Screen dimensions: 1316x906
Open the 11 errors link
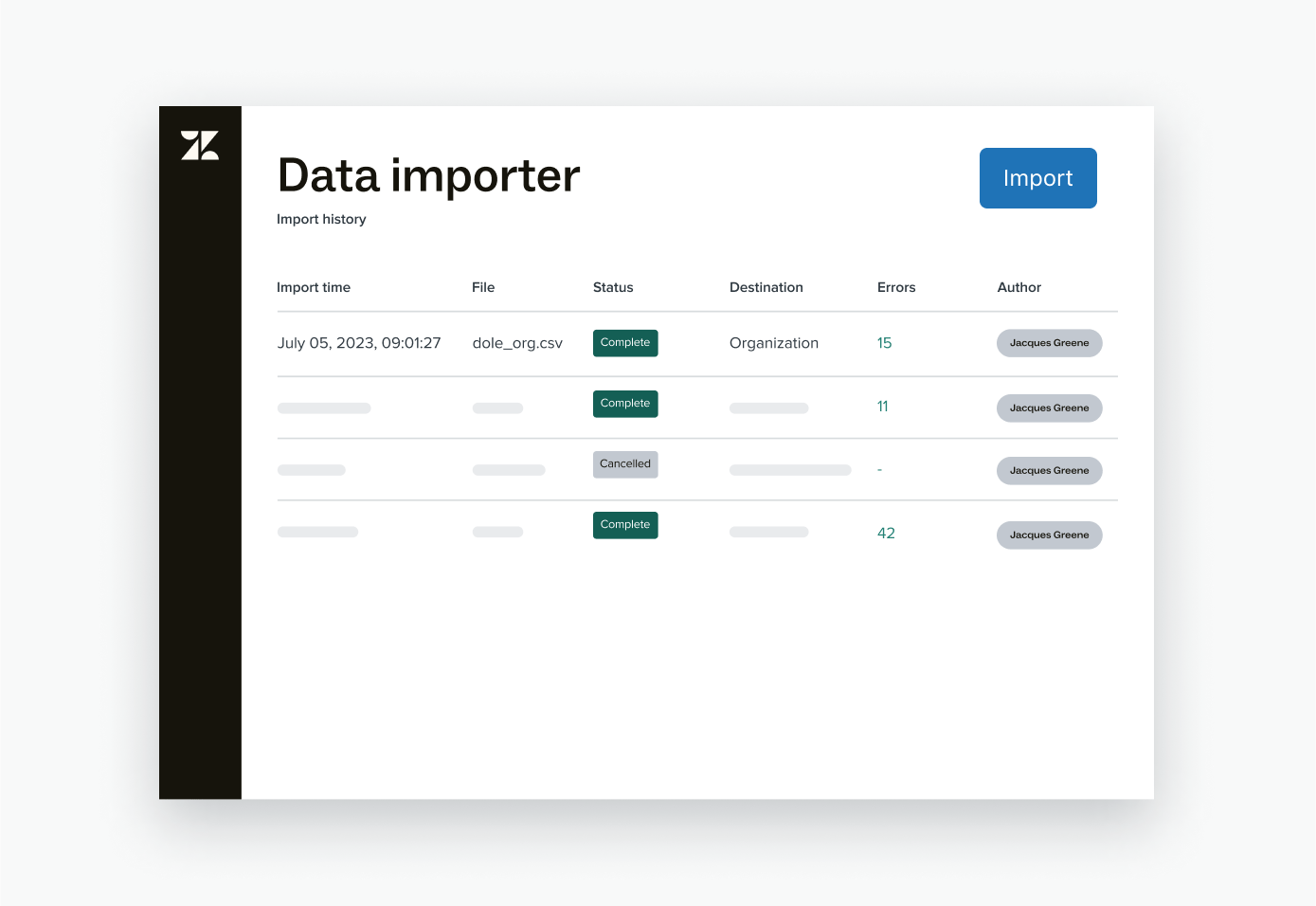coord(882,407)
